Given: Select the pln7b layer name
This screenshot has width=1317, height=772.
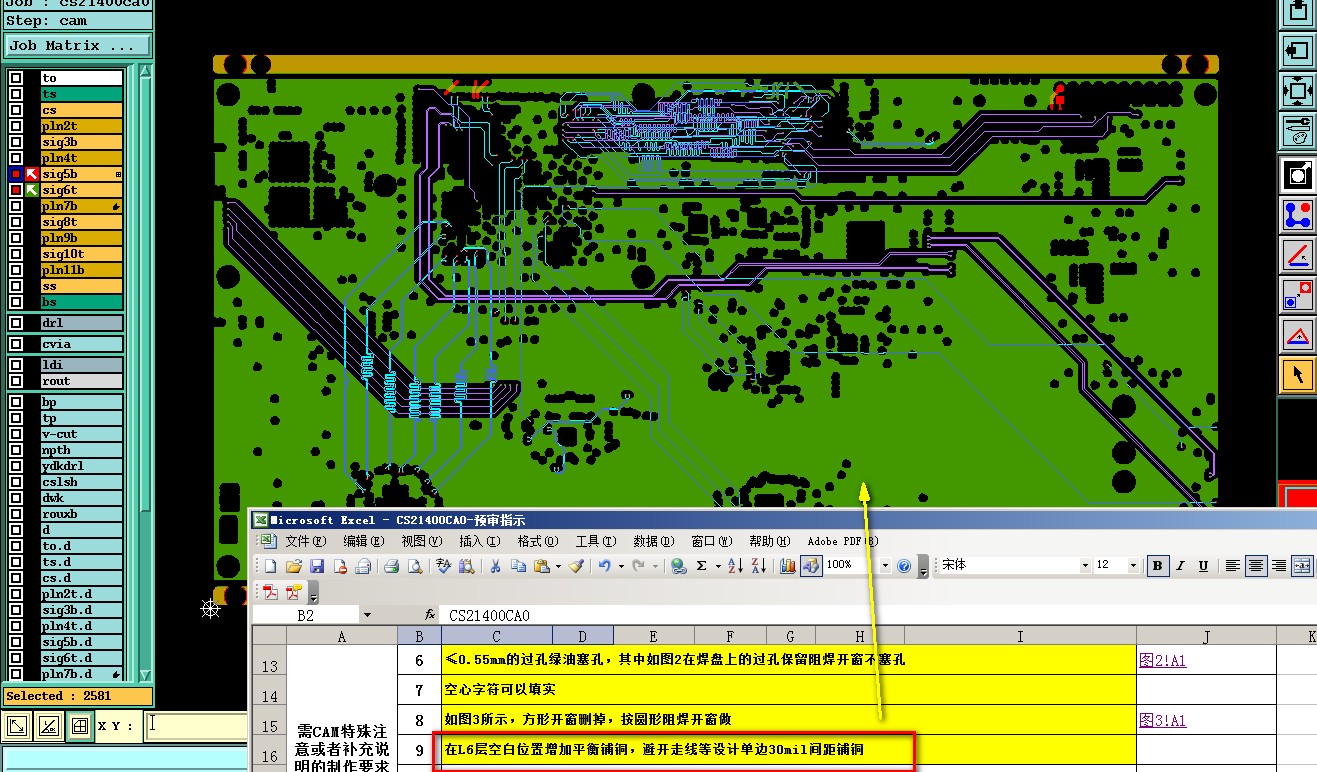Looking at the screenshot, I should click(x=81, y=206).
